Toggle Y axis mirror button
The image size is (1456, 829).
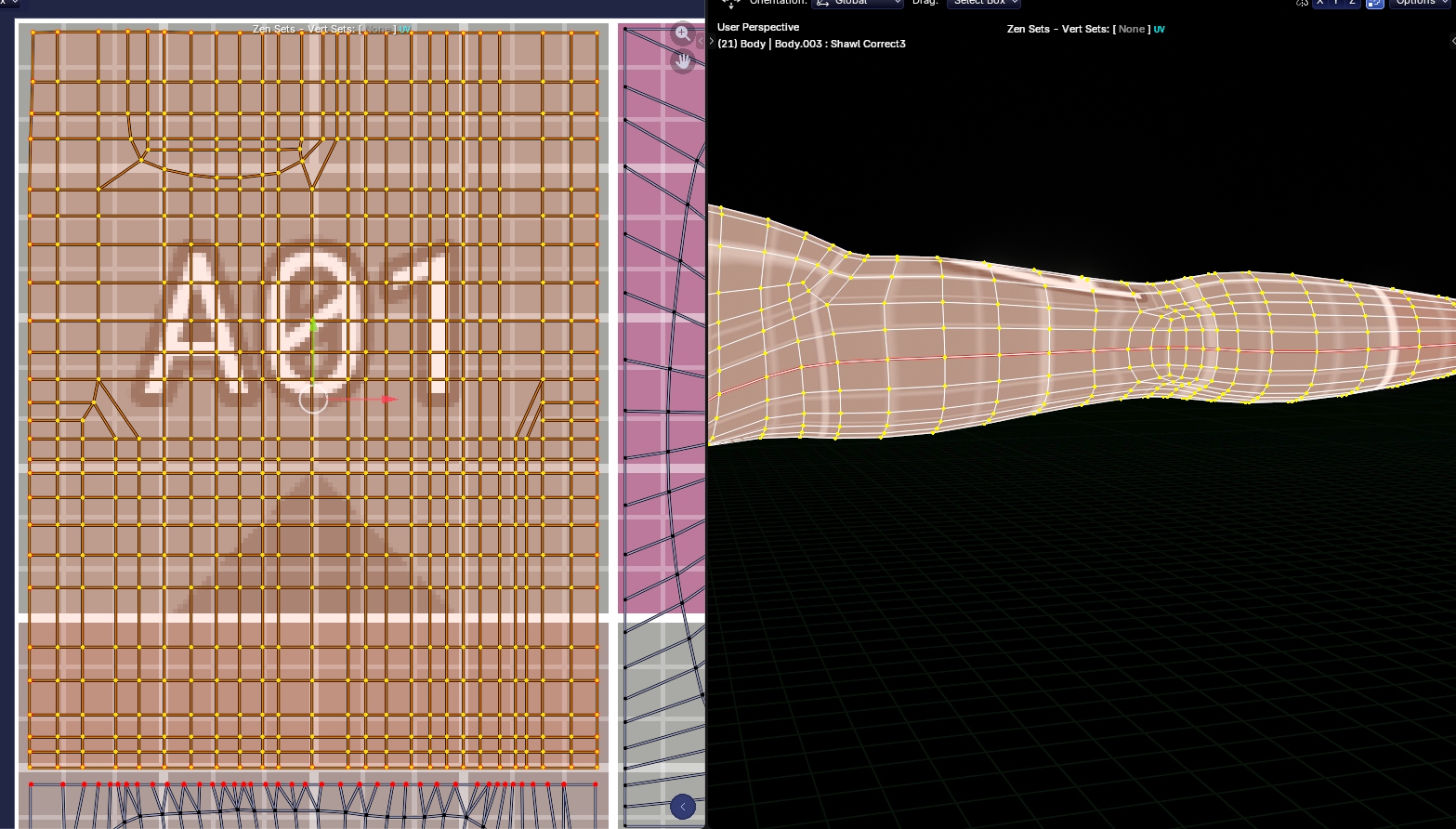point(1335,3)
